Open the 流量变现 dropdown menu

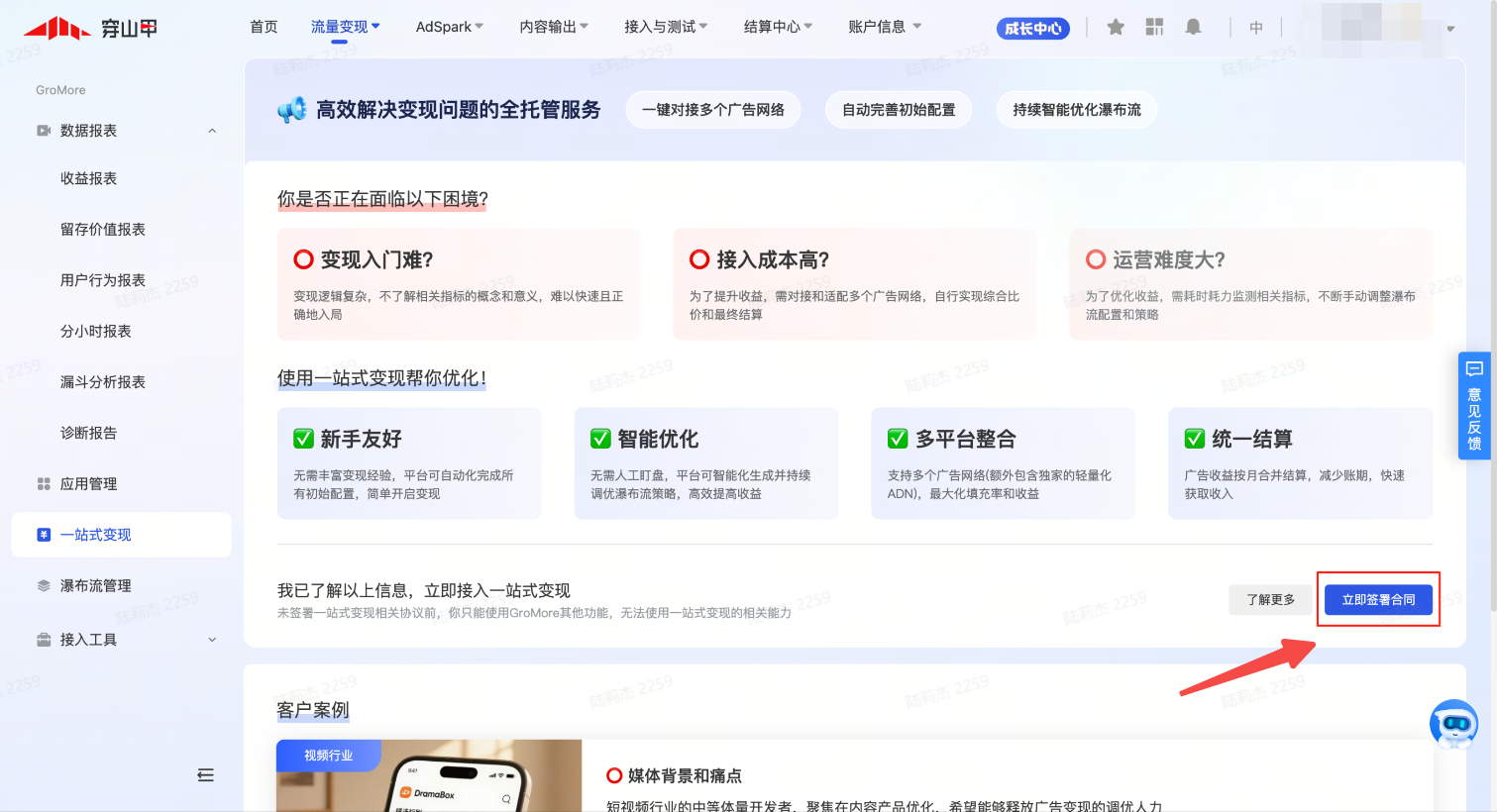point(345,27)
